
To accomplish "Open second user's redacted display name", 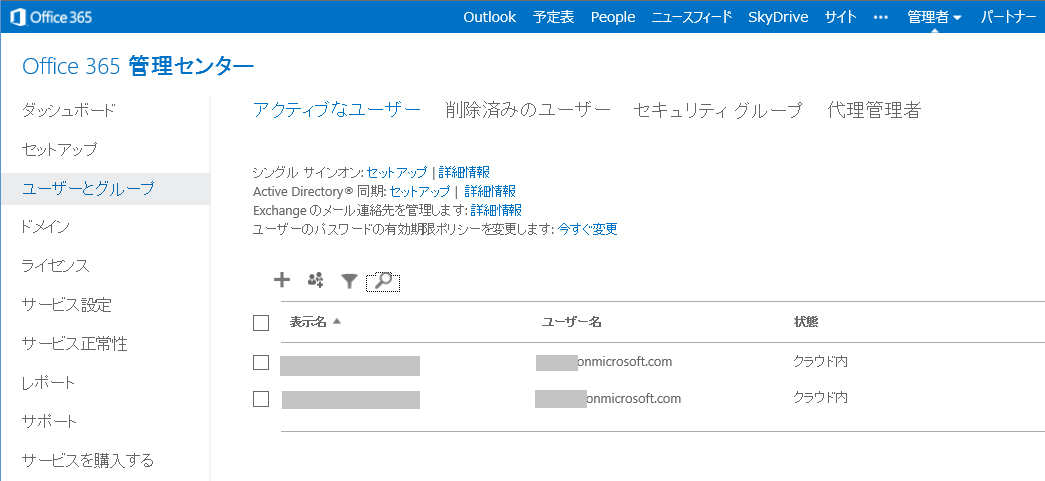I will pyautogui.click(x=351, y=400).
